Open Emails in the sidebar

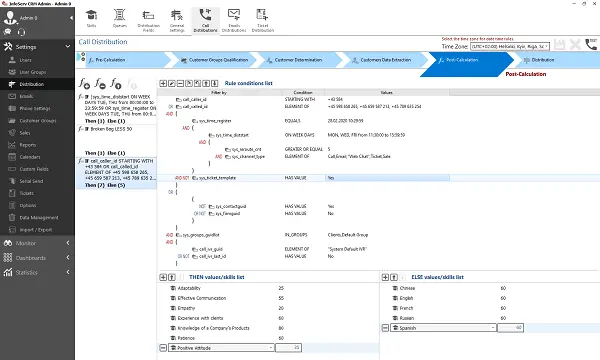click(37, 96)
